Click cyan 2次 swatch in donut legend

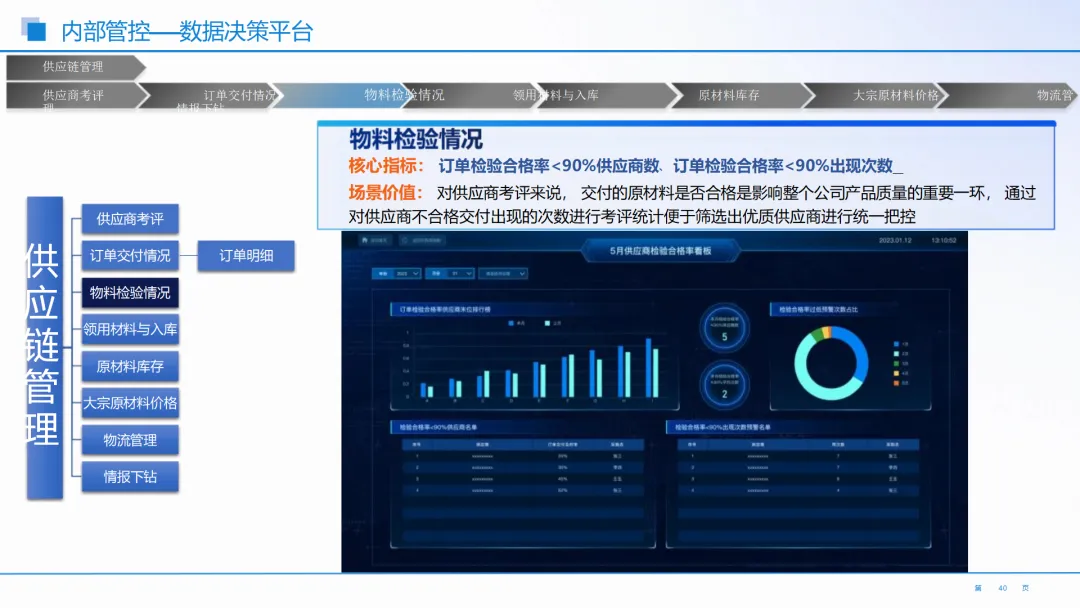[x=896, y=353]
